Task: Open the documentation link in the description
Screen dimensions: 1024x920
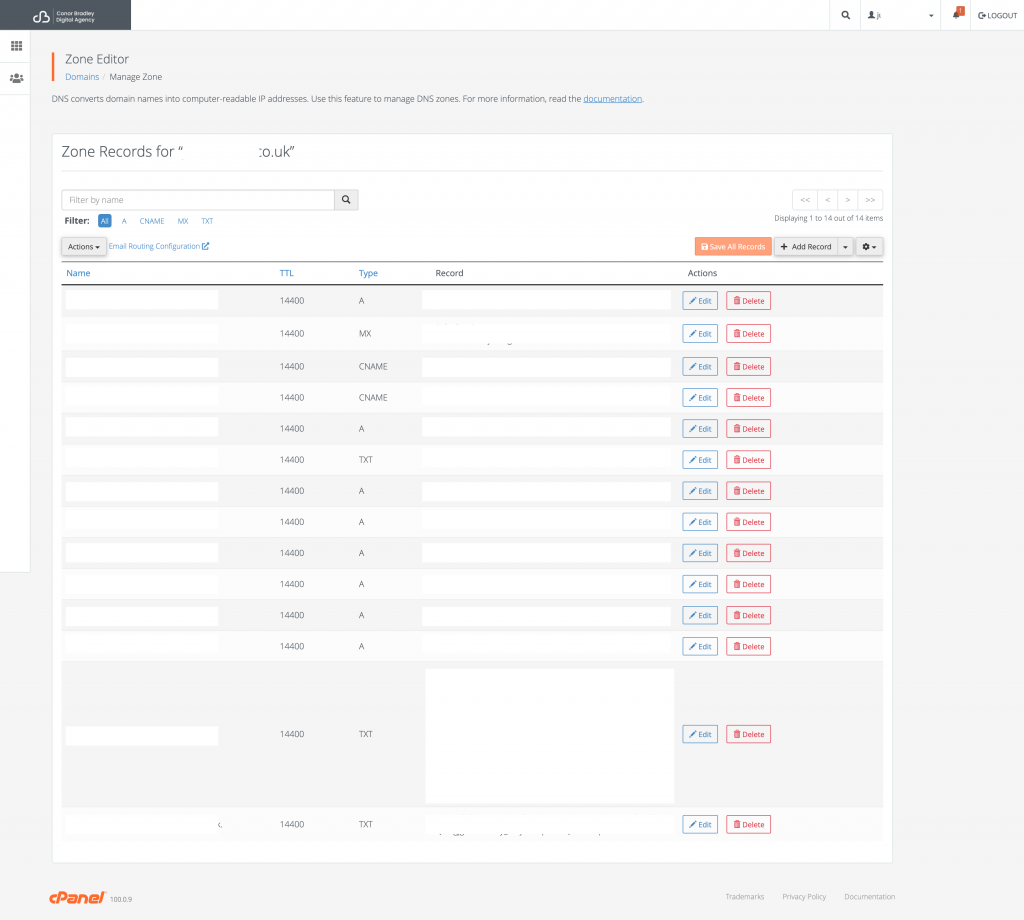Action: 612,98
